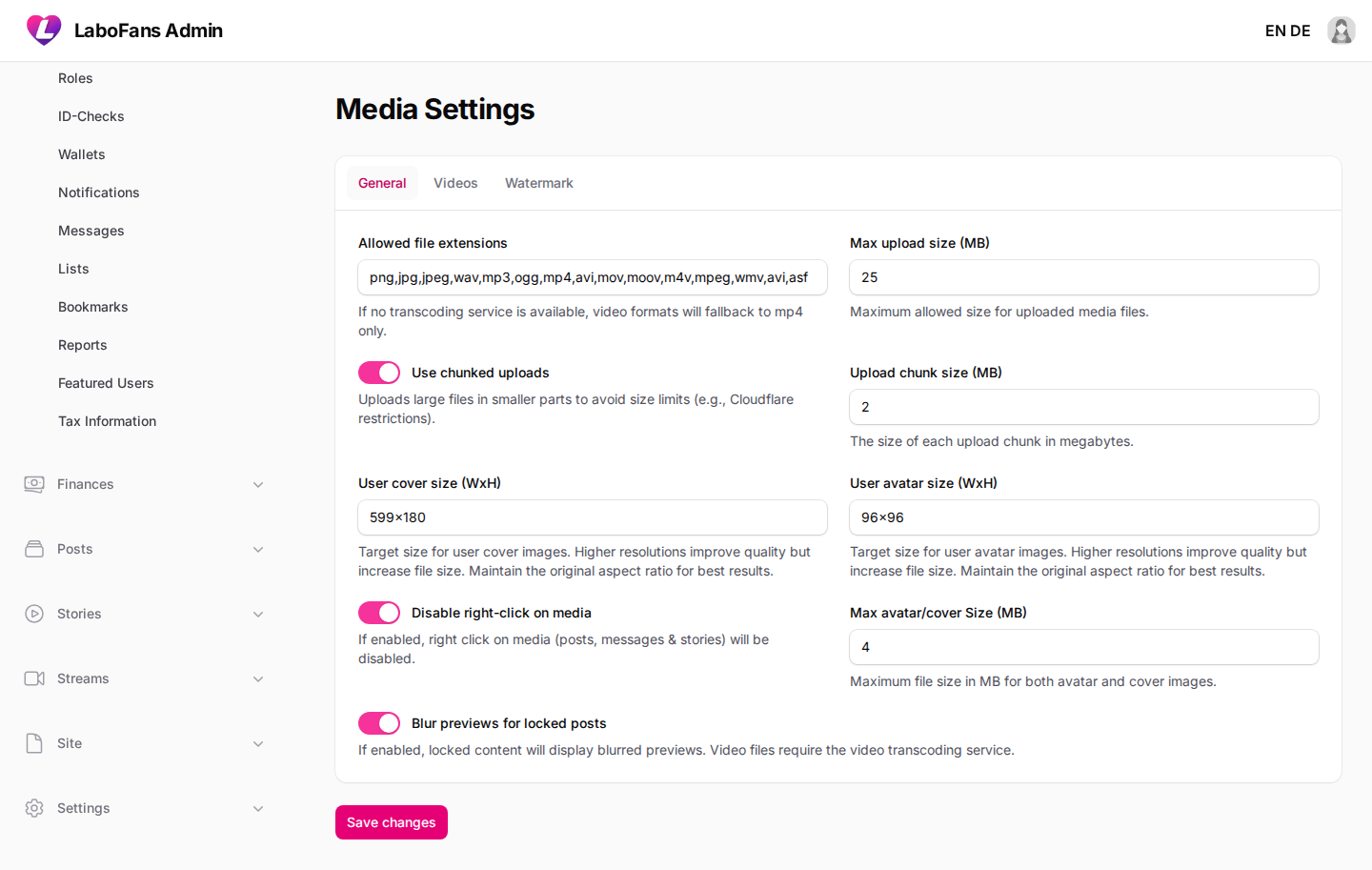This screenshot has height=870, width=1372.
Task: Switch language to DE
Action: (1301, 30)
